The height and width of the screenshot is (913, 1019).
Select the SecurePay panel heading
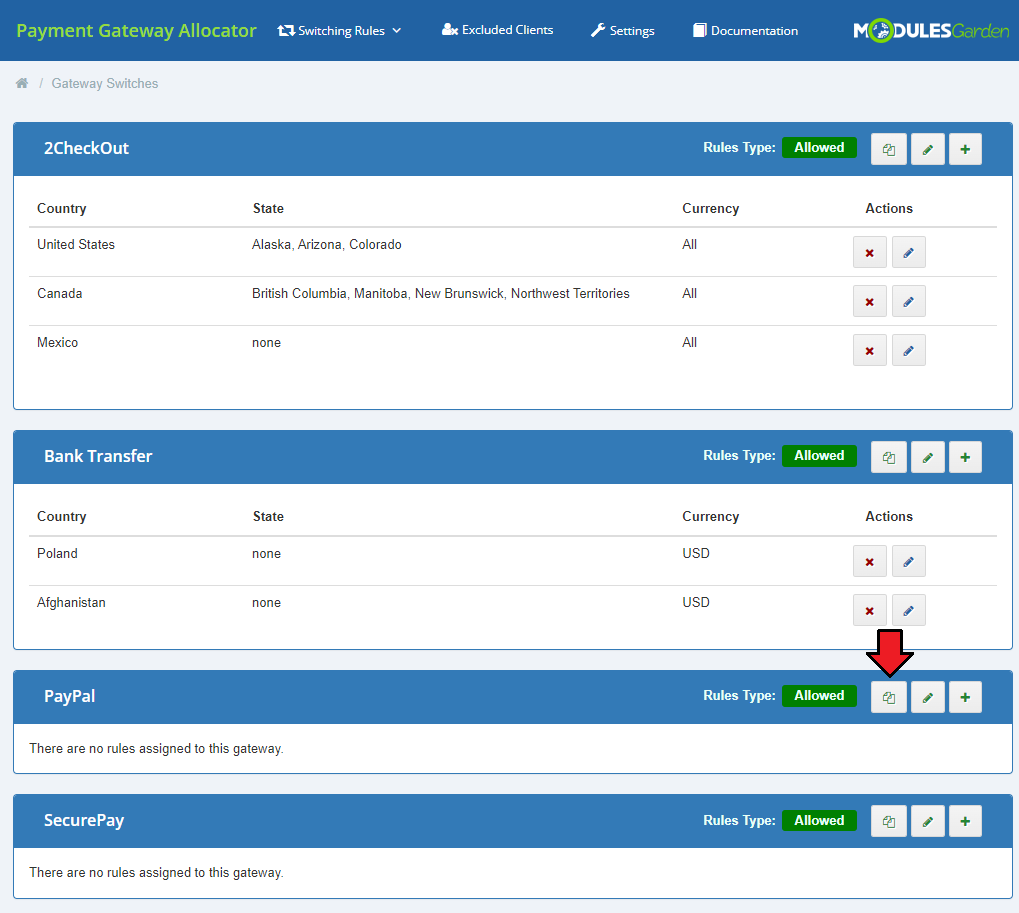[84, 821]
